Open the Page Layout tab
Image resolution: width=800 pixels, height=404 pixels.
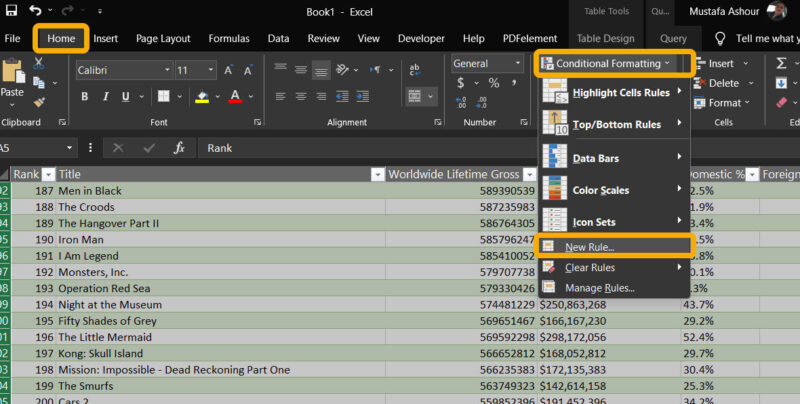tap(163, 38)
